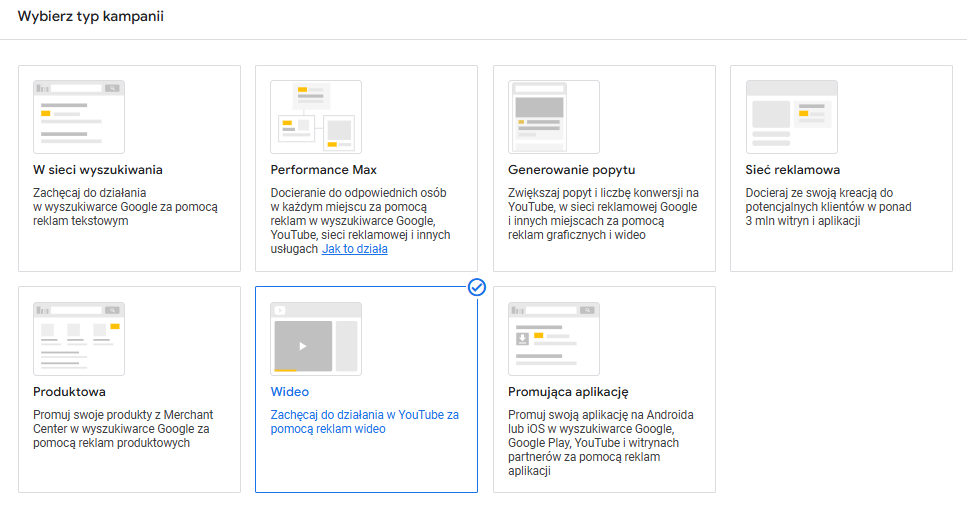Screen dimensions: 967x513
Task: Select the Produktowa title
Action: [69, 392]
